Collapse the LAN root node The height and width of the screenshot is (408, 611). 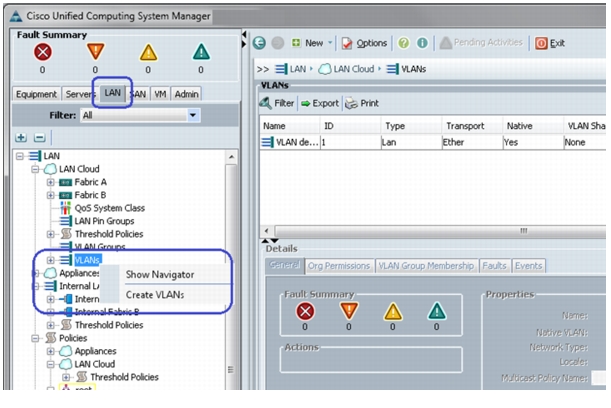point(19,156)
